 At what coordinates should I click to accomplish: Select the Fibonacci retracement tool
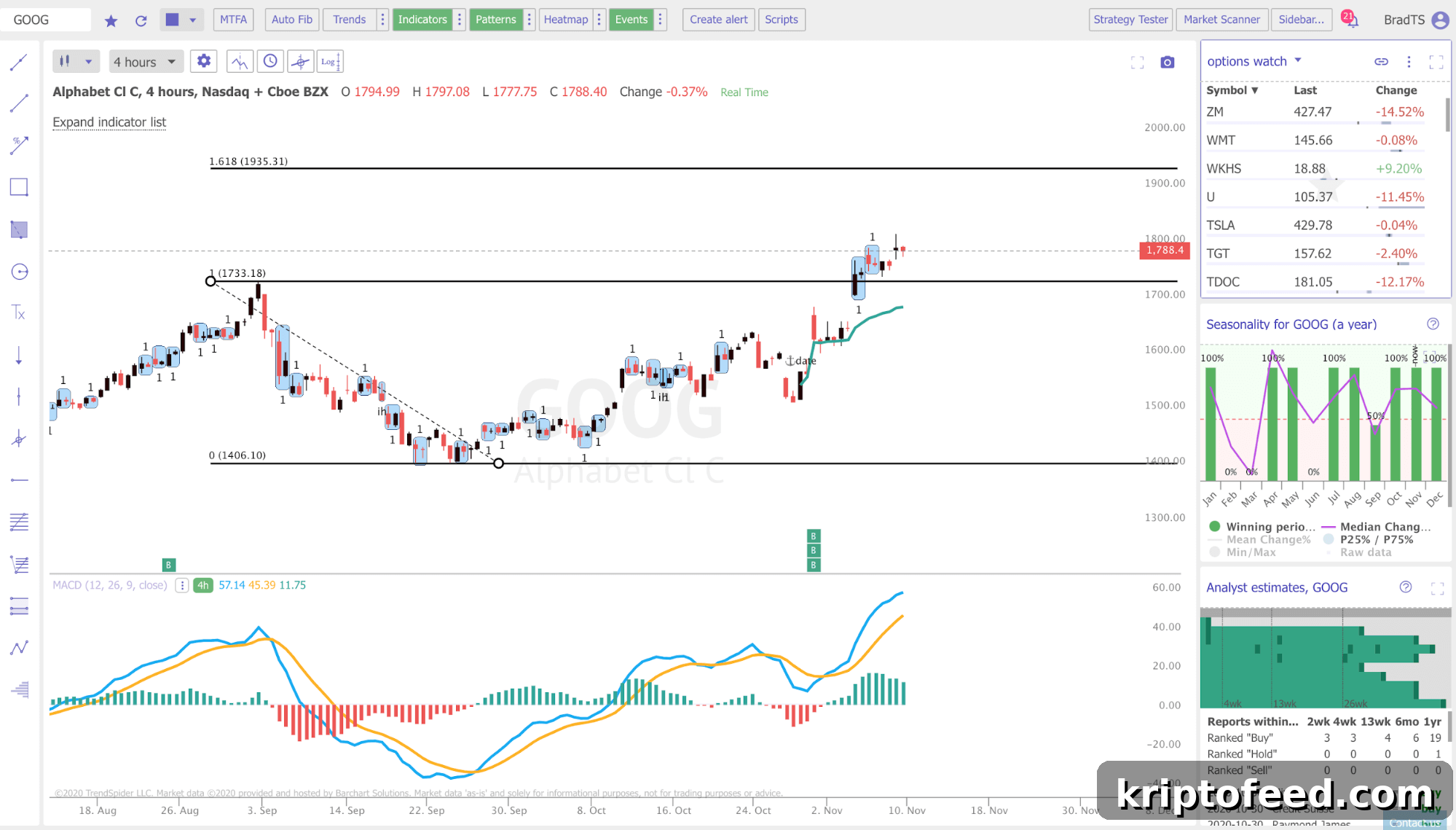pyautogui.click(x=19, y=522)
